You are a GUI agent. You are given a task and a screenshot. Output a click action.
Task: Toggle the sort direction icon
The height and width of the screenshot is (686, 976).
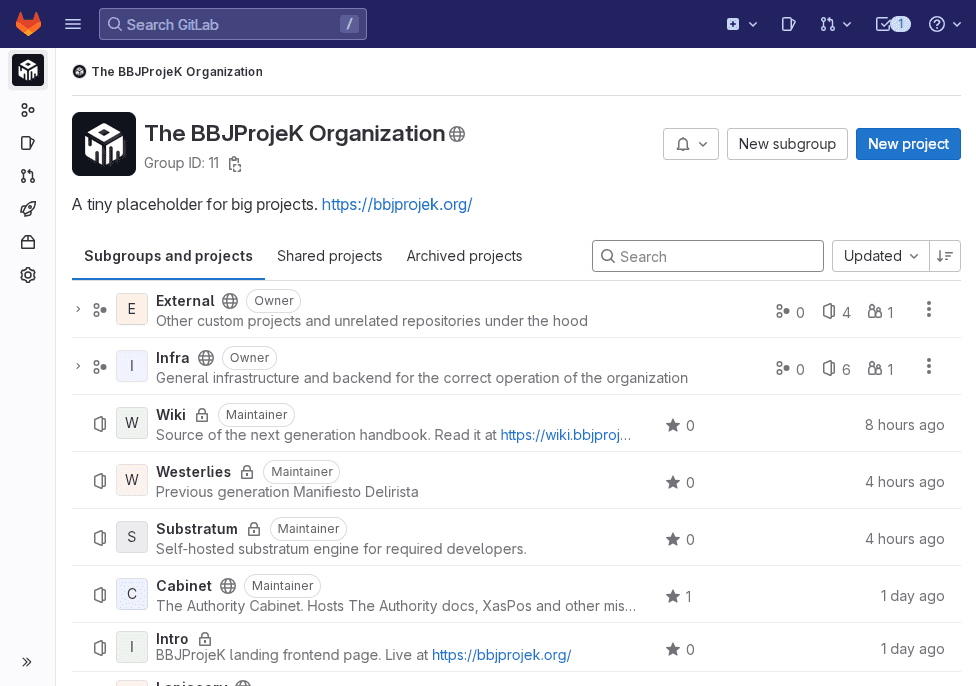[944, 256]
